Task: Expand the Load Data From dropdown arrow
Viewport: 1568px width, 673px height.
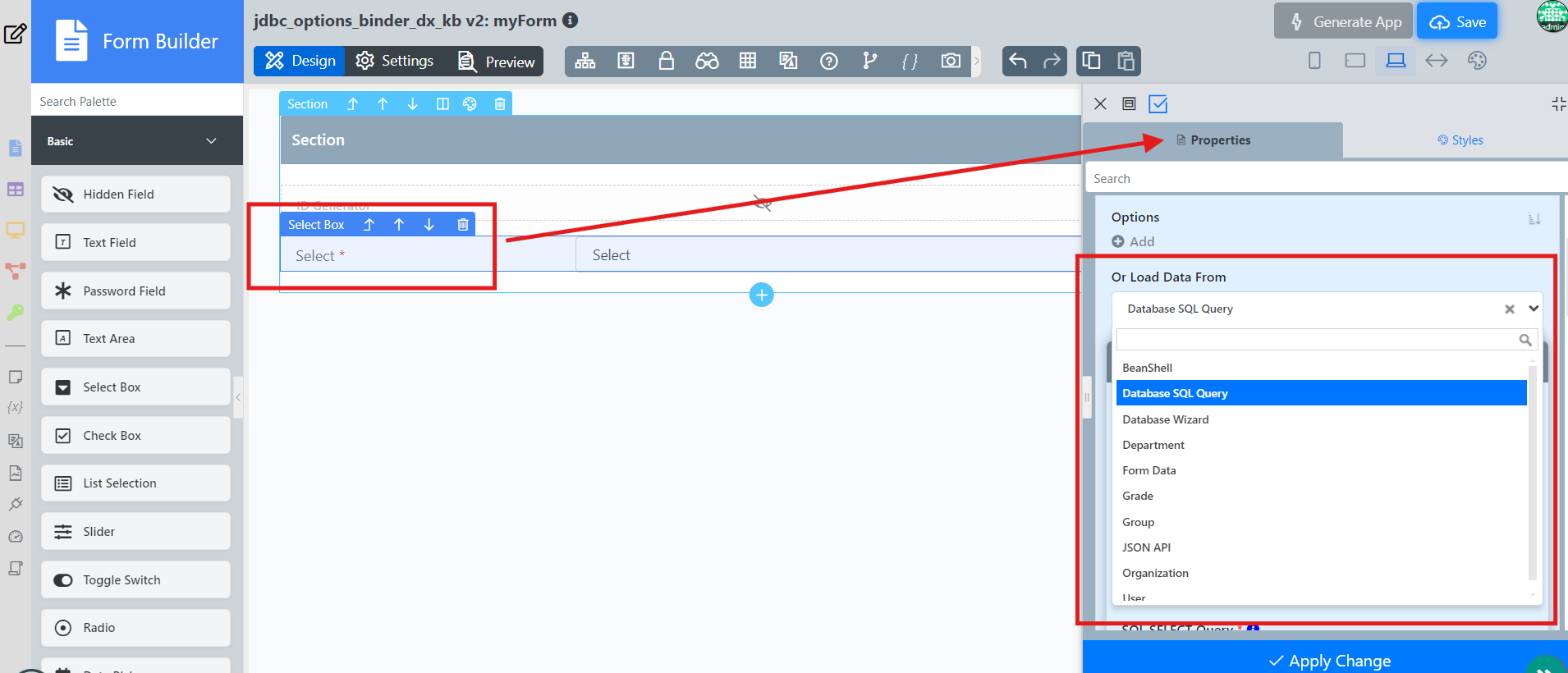Action: (x=1533, y=309)
